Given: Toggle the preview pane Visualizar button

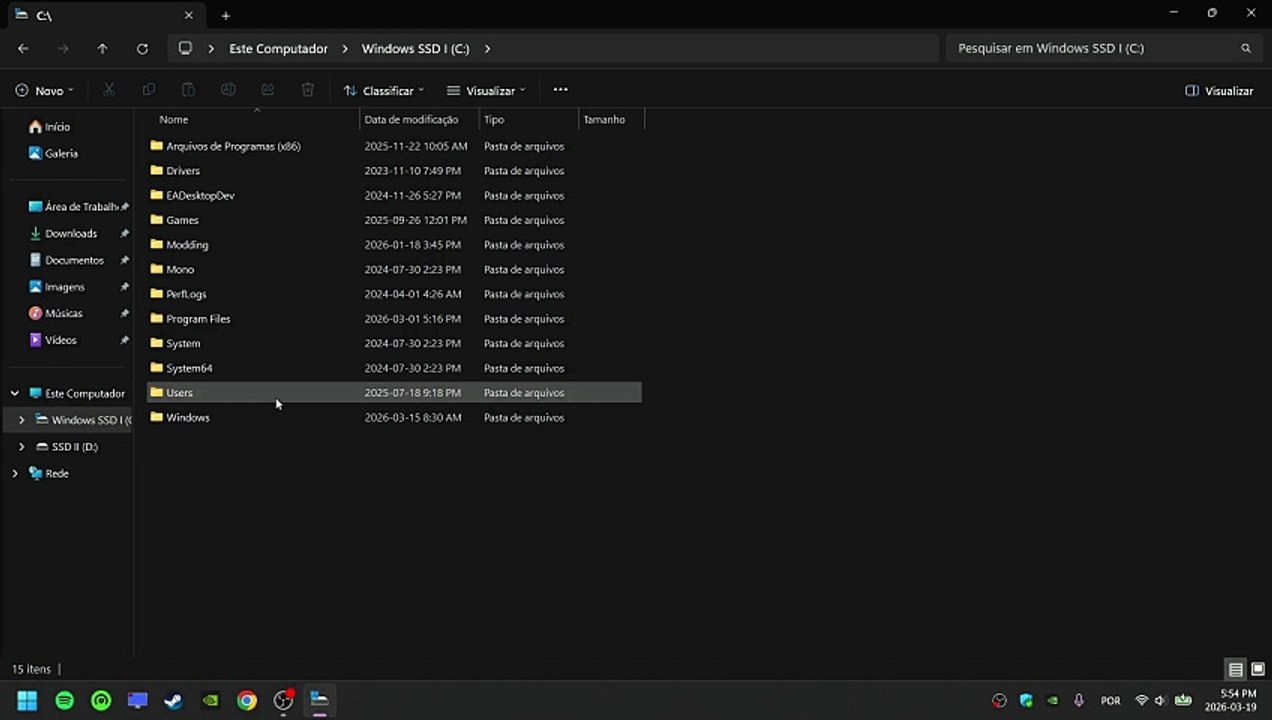Looking at the screenshot, I should pos(1219,91).
